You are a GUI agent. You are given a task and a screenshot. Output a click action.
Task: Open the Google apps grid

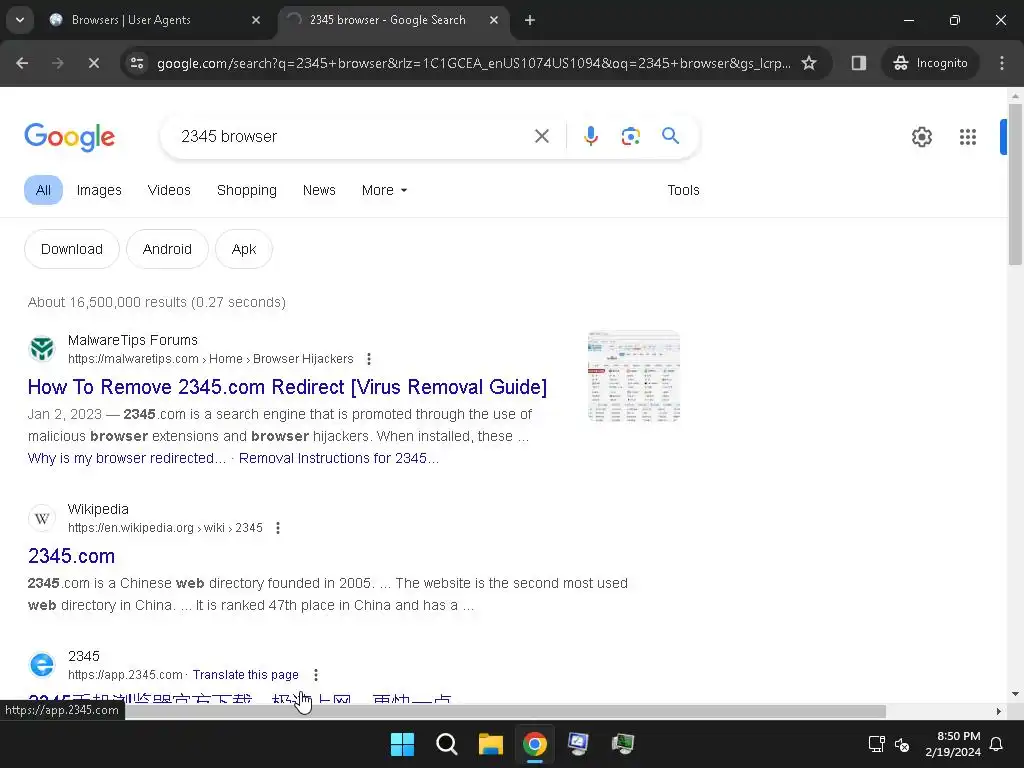click(968, 137)
